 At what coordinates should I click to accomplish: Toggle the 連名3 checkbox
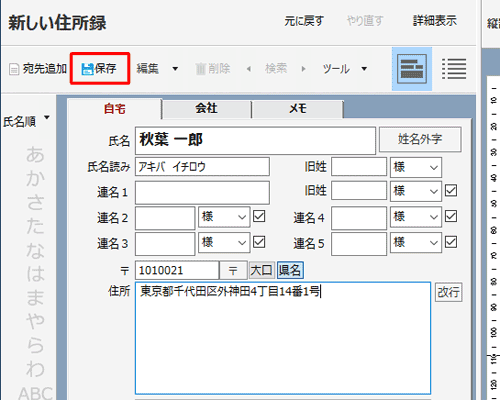(259, 242)
